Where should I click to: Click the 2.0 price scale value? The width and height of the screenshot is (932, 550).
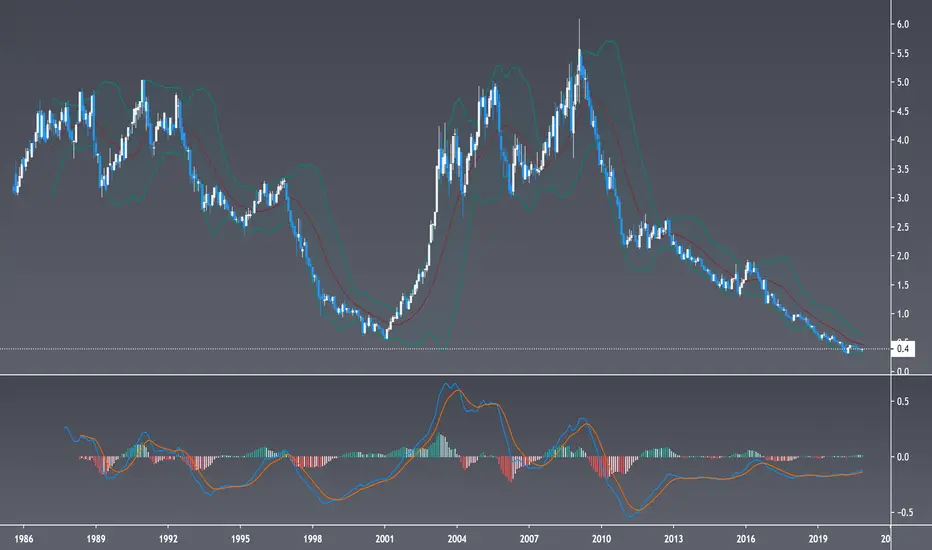pos(903,256)
